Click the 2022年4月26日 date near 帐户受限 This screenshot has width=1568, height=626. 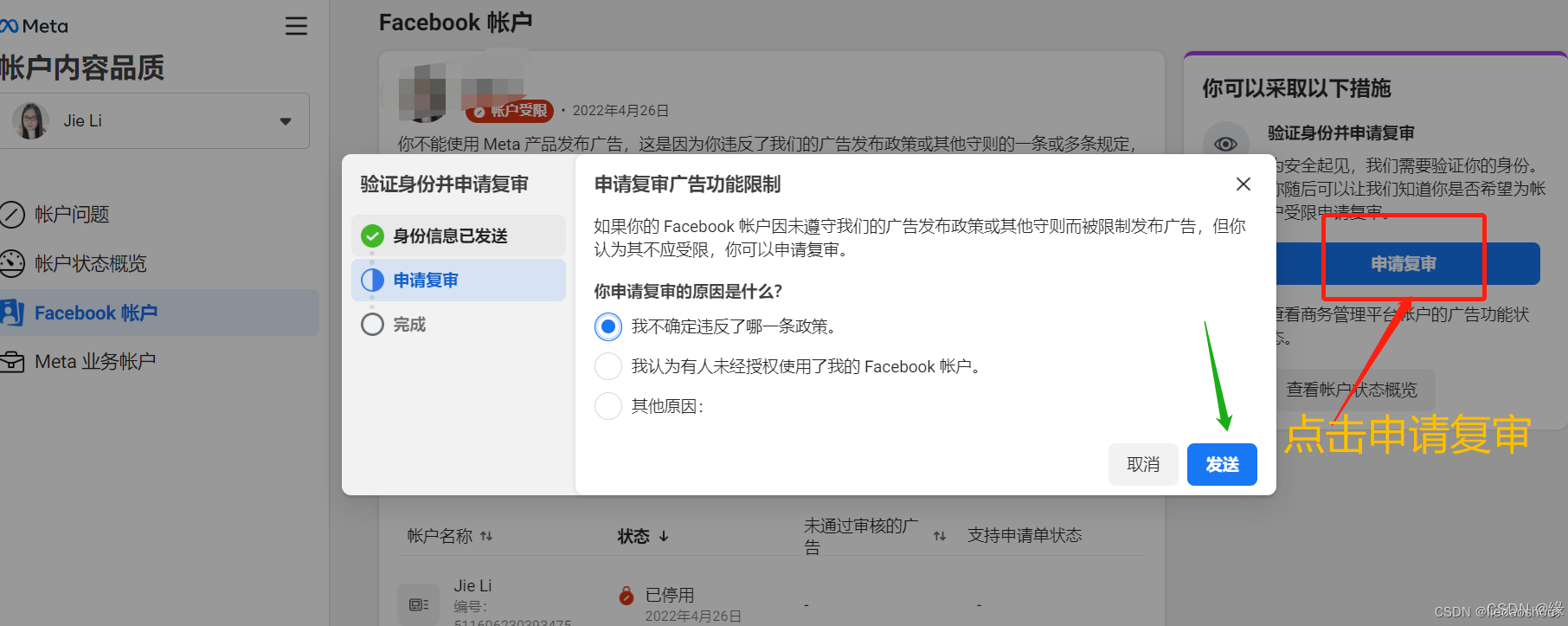tap(620, 111)
